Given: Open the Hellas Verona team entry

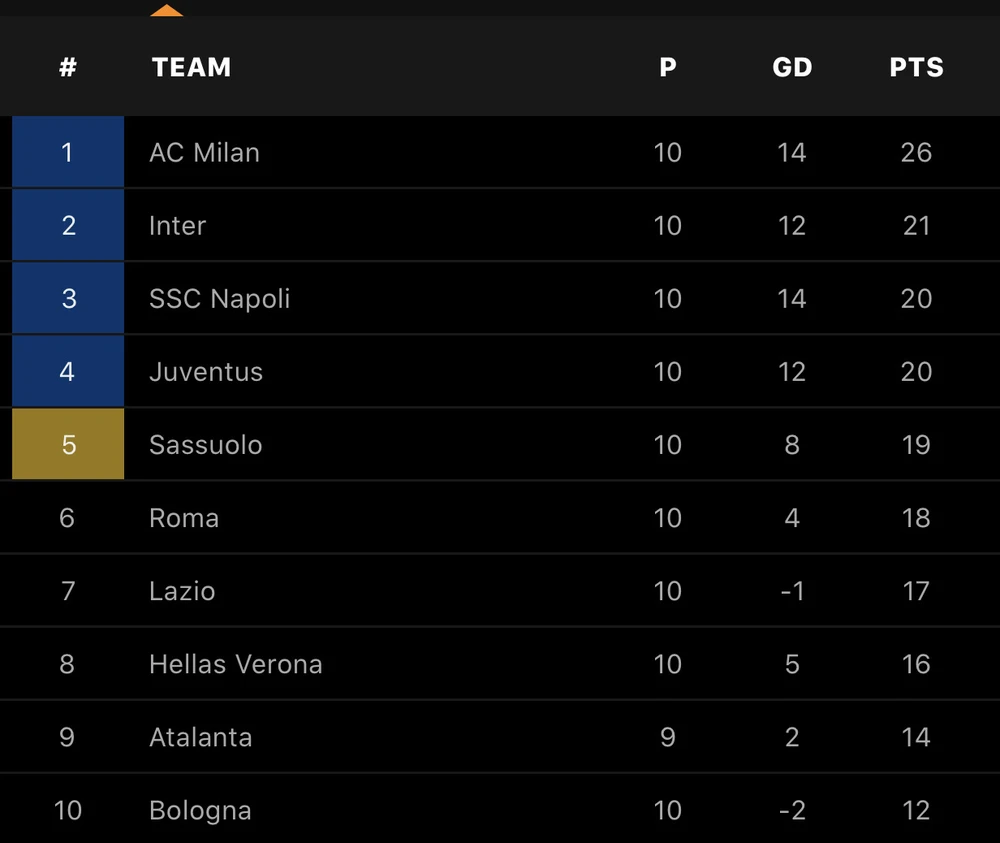Looking at the screenshot, I should coord(235,663).
